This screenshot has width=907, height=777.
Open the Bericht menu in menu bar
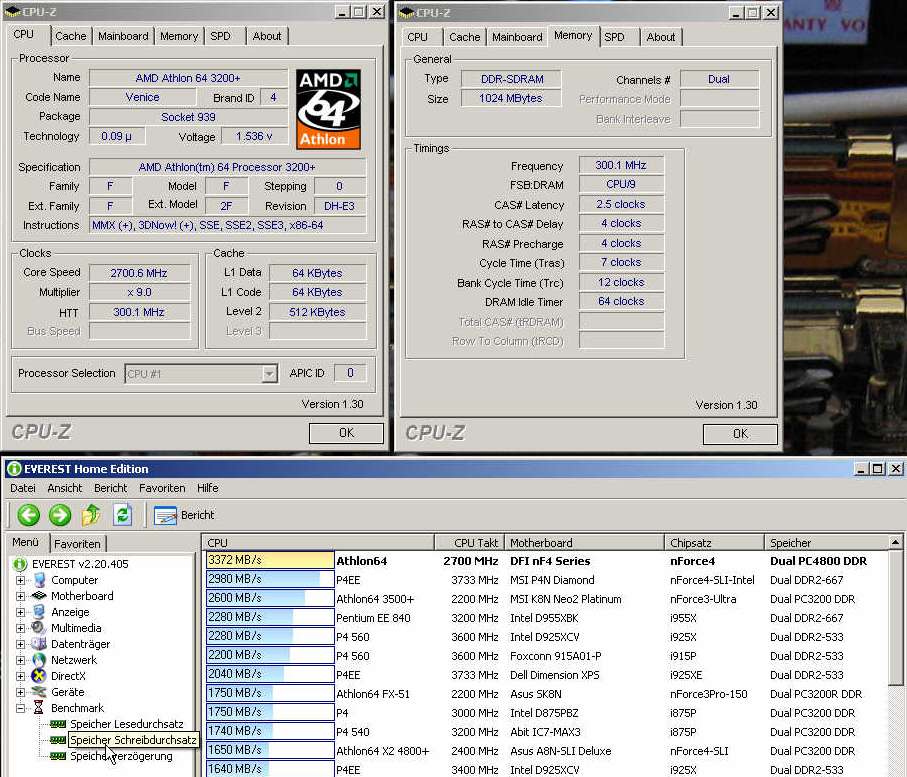coord(110,488)
